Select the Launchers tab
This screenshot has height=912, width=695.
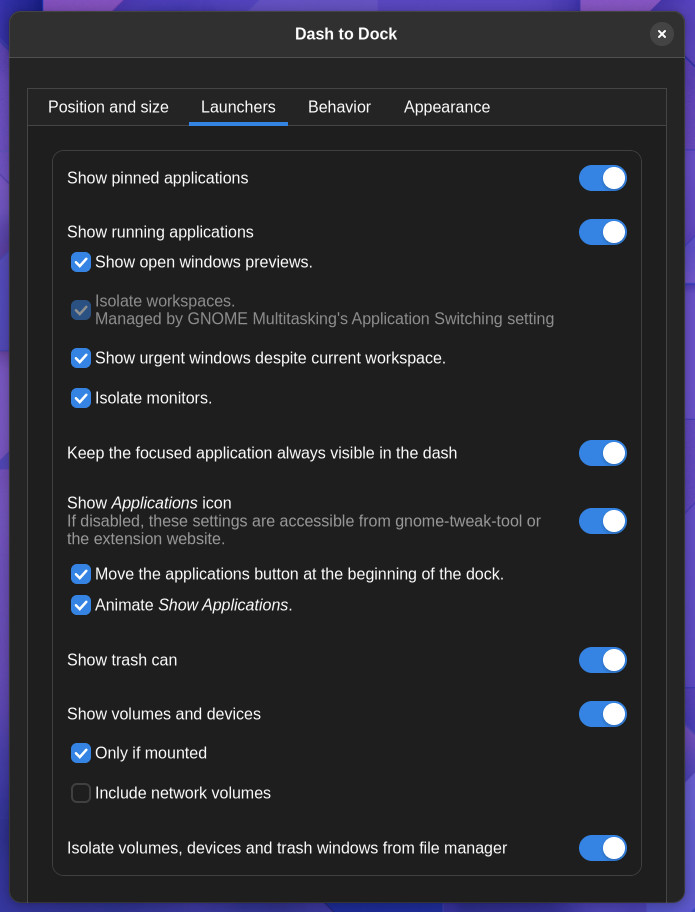(x=238, y=107)
